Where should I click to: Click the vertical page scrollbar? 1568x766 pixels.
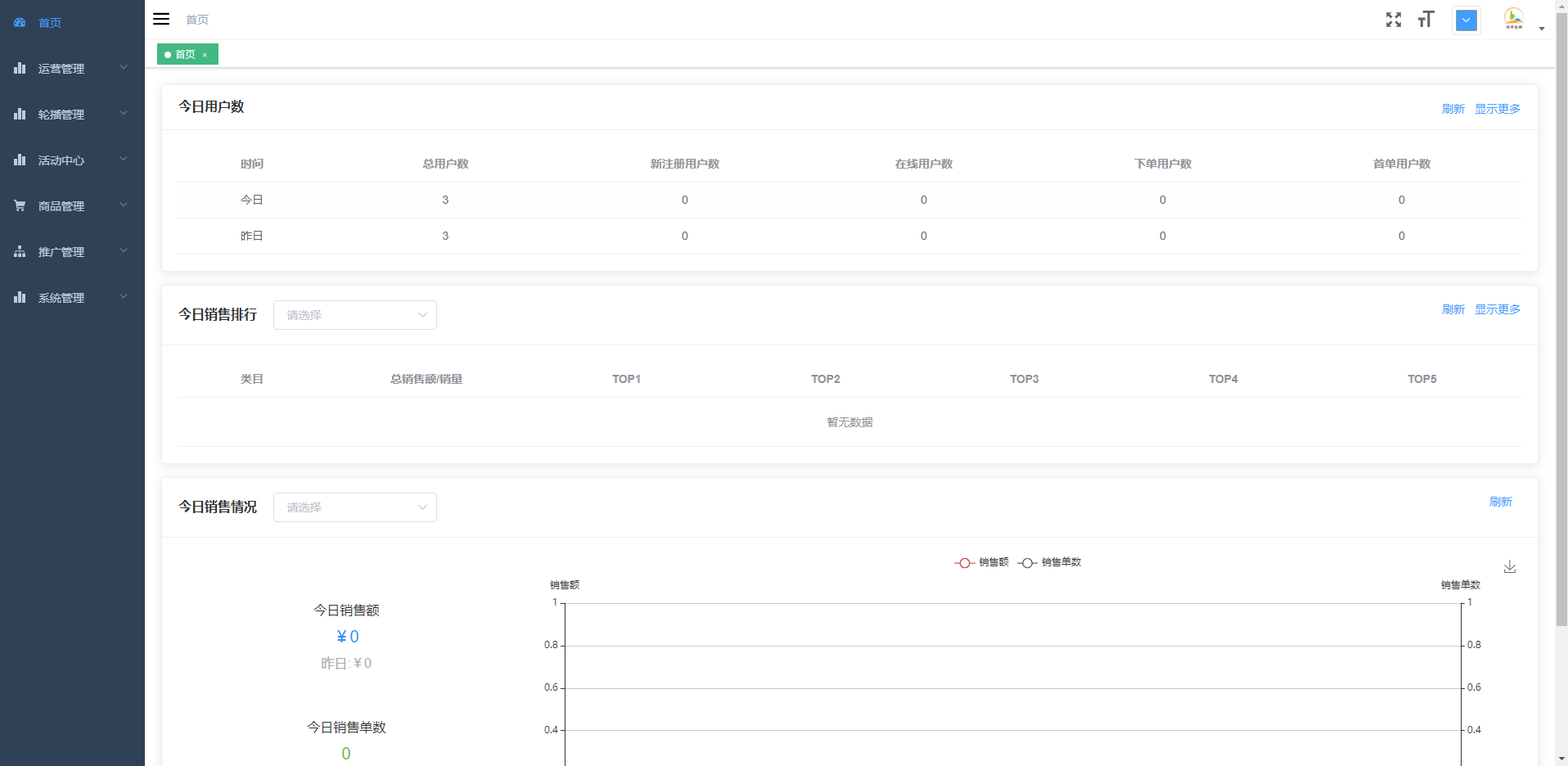pos(1561,327)
